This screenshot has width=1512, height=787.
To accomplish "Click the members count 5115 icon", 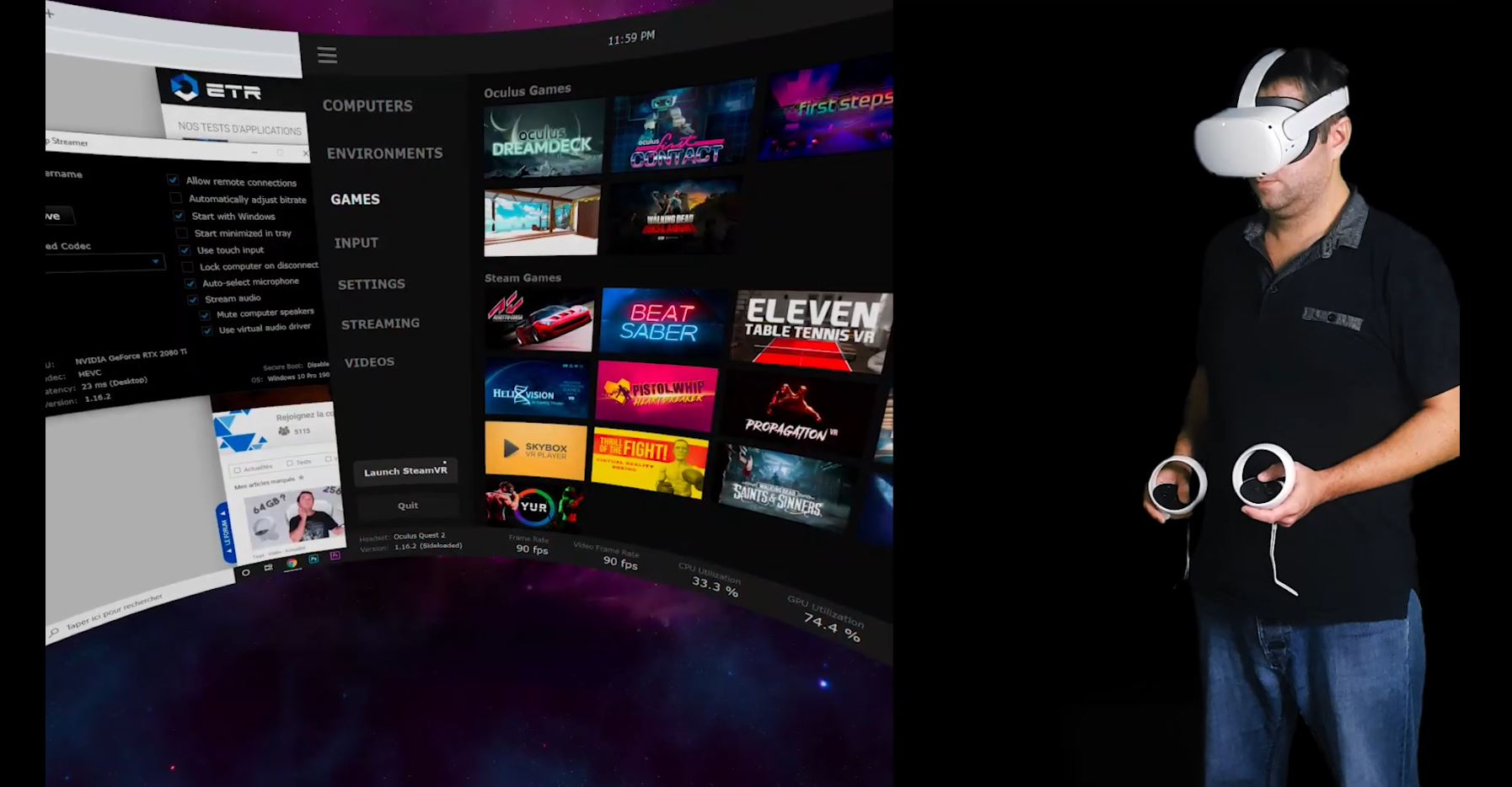I will (285, 431).
